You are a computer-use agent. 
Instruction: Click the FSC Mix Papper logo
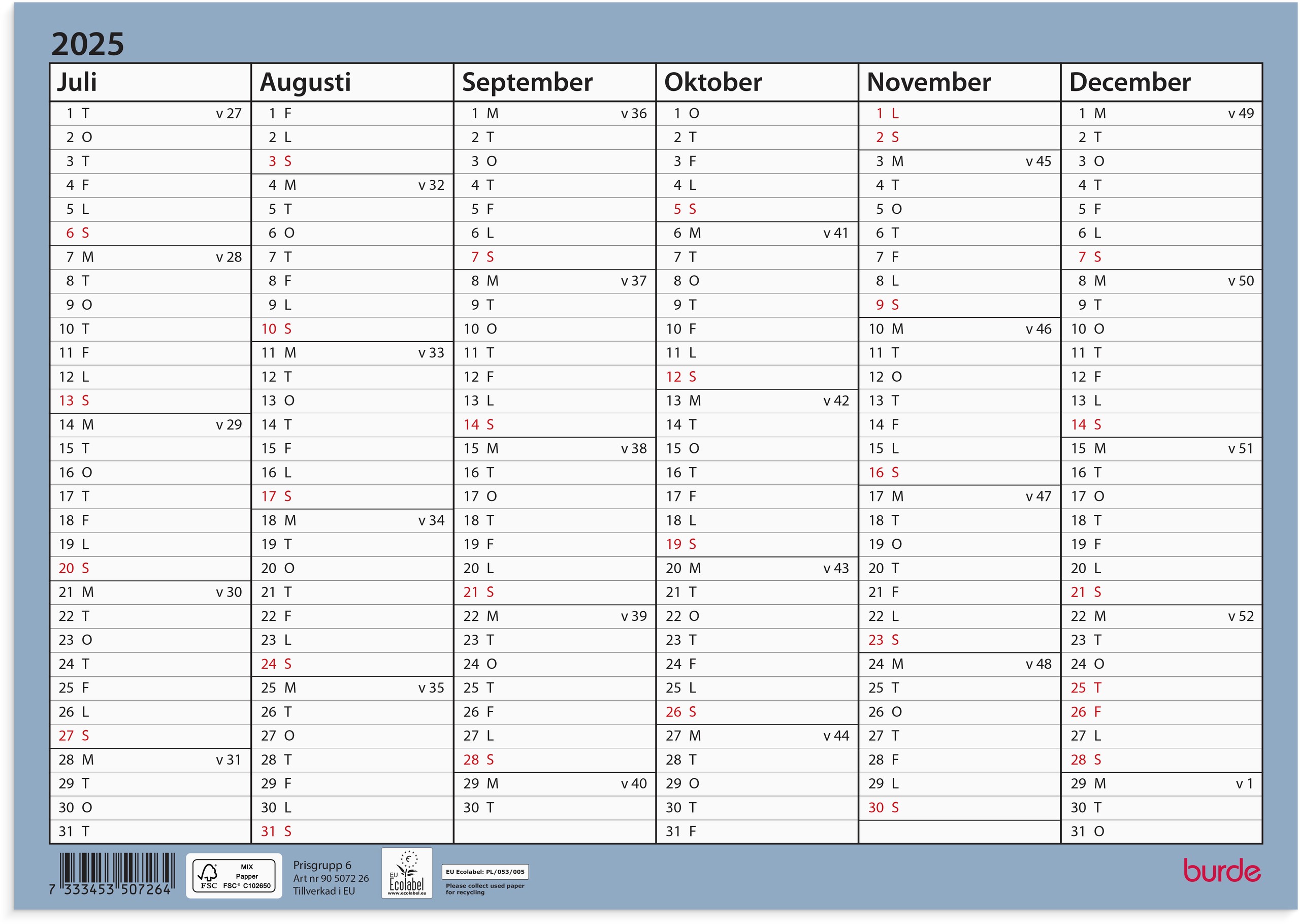point(234,876)
